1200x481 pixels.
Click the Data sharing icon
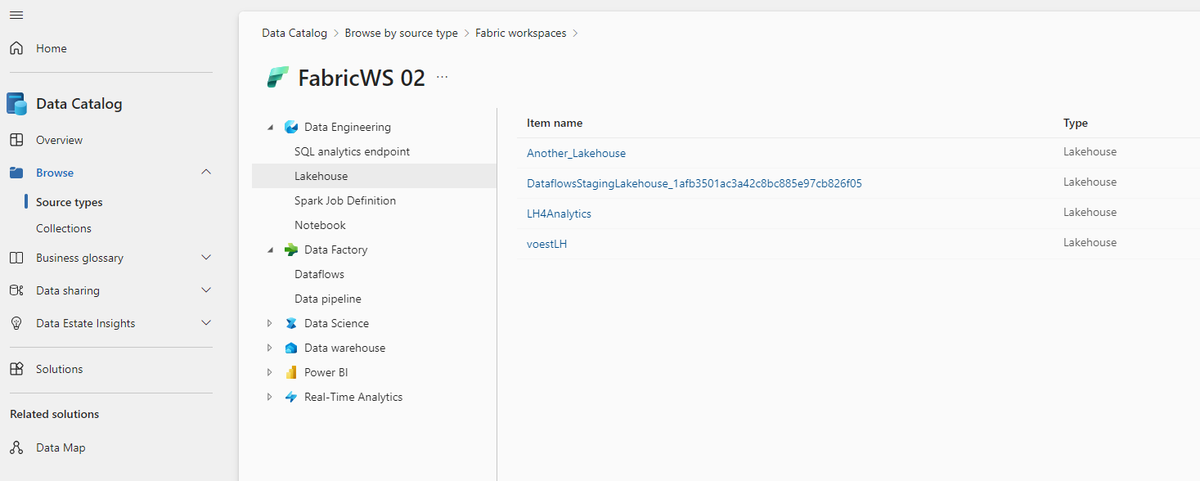pyautogui.click(x=16, y=291)
